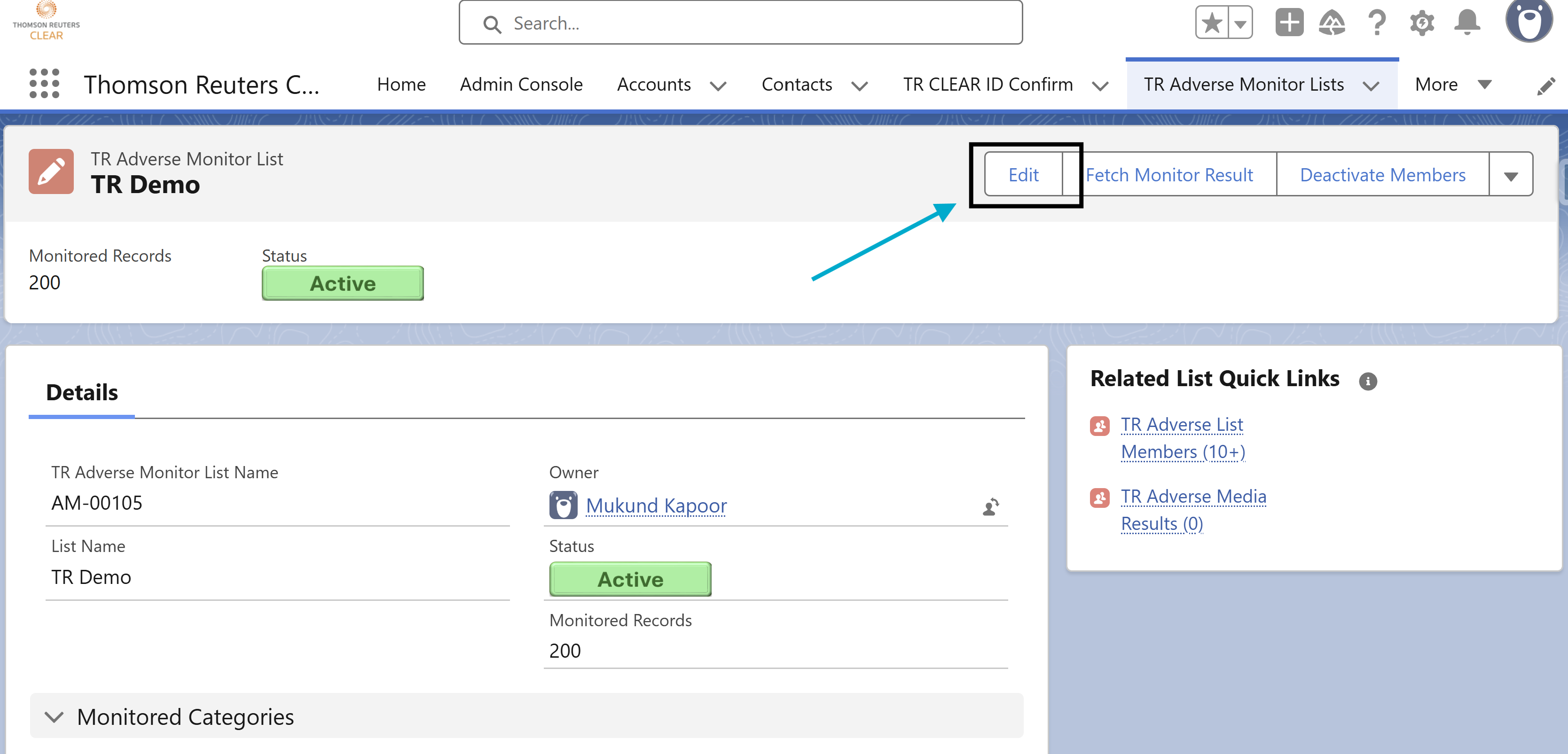Open Global Actions plus icon
1568x754 pixels.
click(x=1289, y=23)
